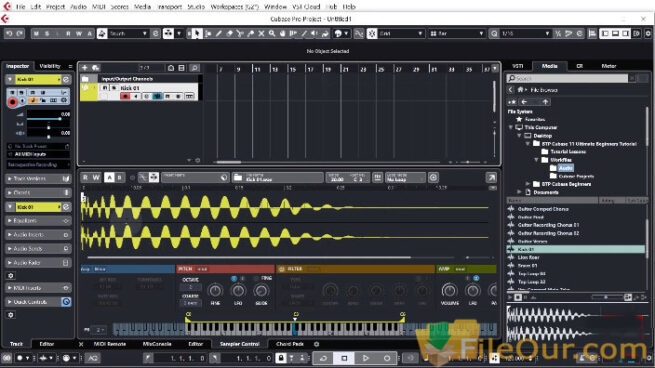Adjust the sampler Pitch Fine knob

click(215, 290)
